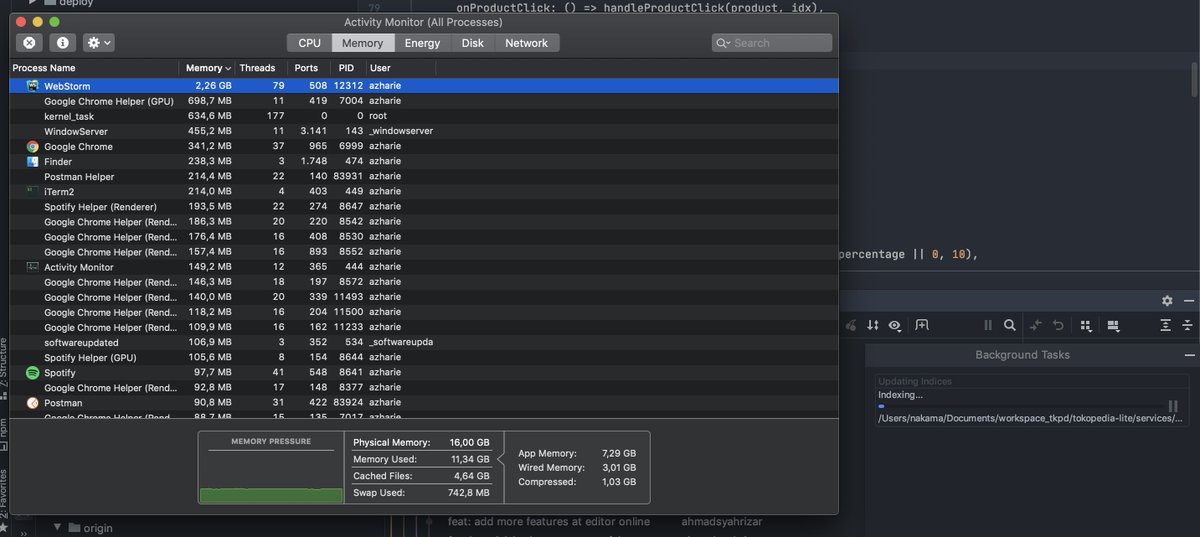Open the gear actions dropdown in Activity Monitor
This screenshot has width=1200, height=537.
point(98,43)
